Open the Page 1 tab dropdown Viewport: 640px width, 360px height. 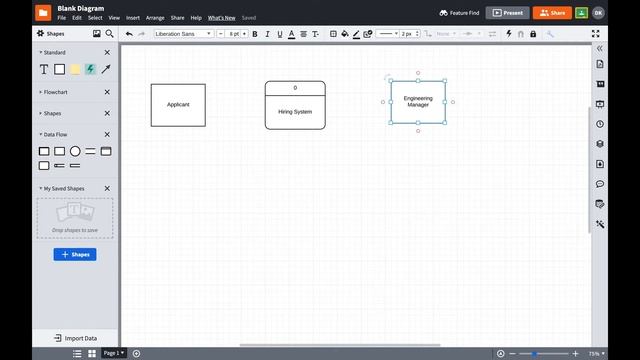click(113, 353)
